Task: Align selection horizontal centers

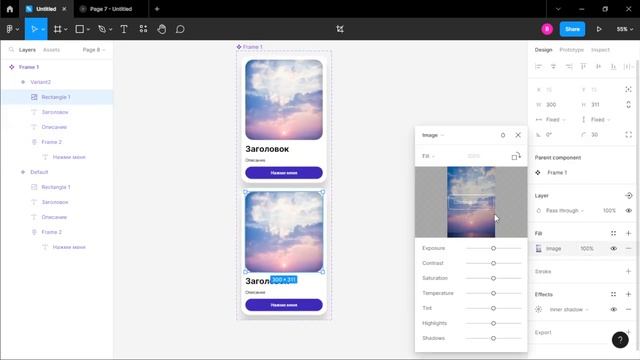Action: 553,67
